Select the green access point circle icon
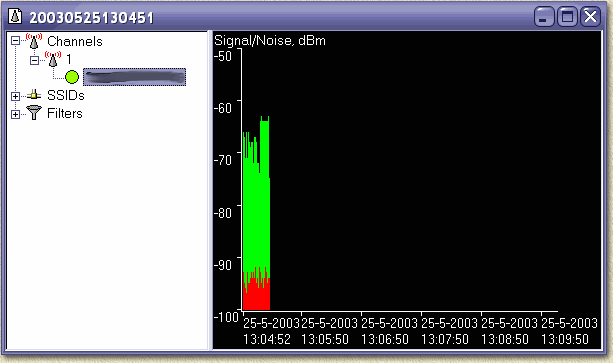The height and width of the screenshot is (363, 613). [x=72, y=77]
